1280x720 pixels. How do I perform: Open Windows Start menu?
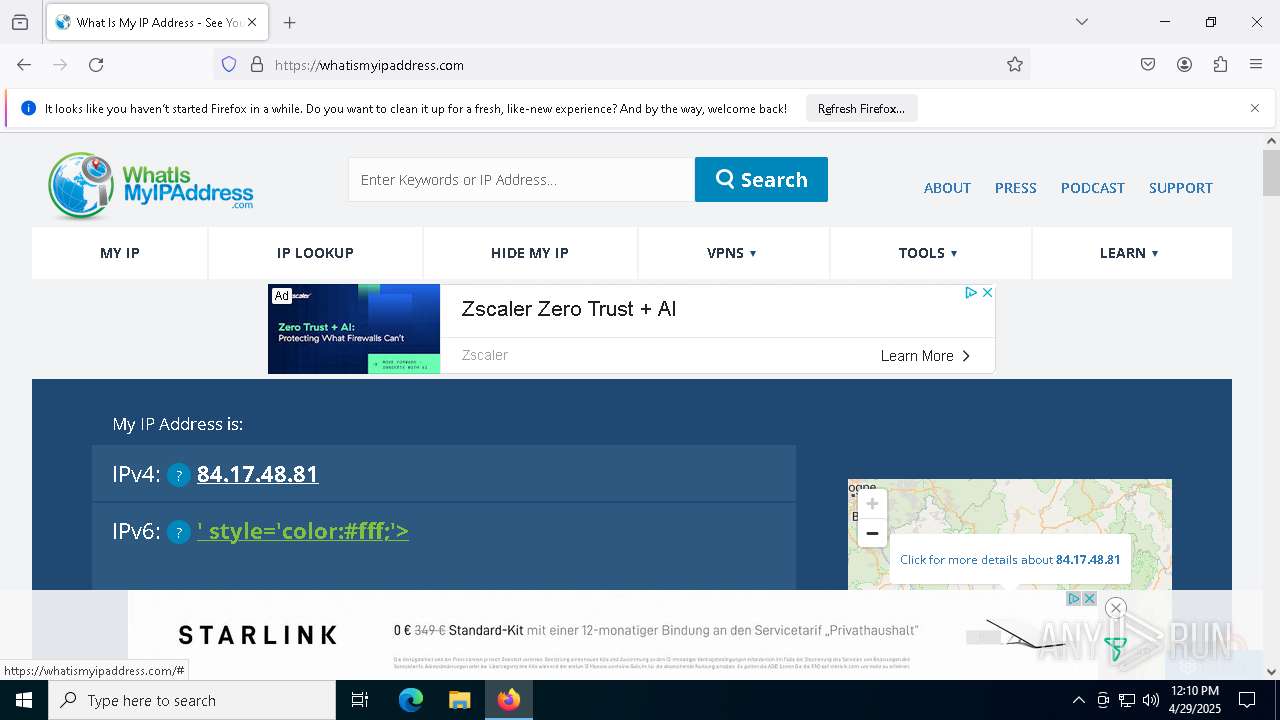pos(24,700)
